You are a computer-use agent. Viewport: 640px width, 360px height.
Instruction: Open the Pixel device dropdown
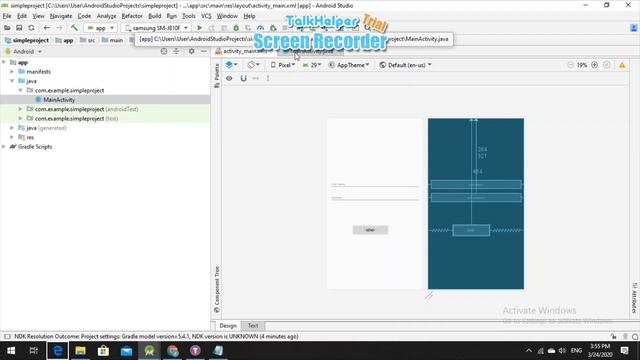(x=283, y=65)
